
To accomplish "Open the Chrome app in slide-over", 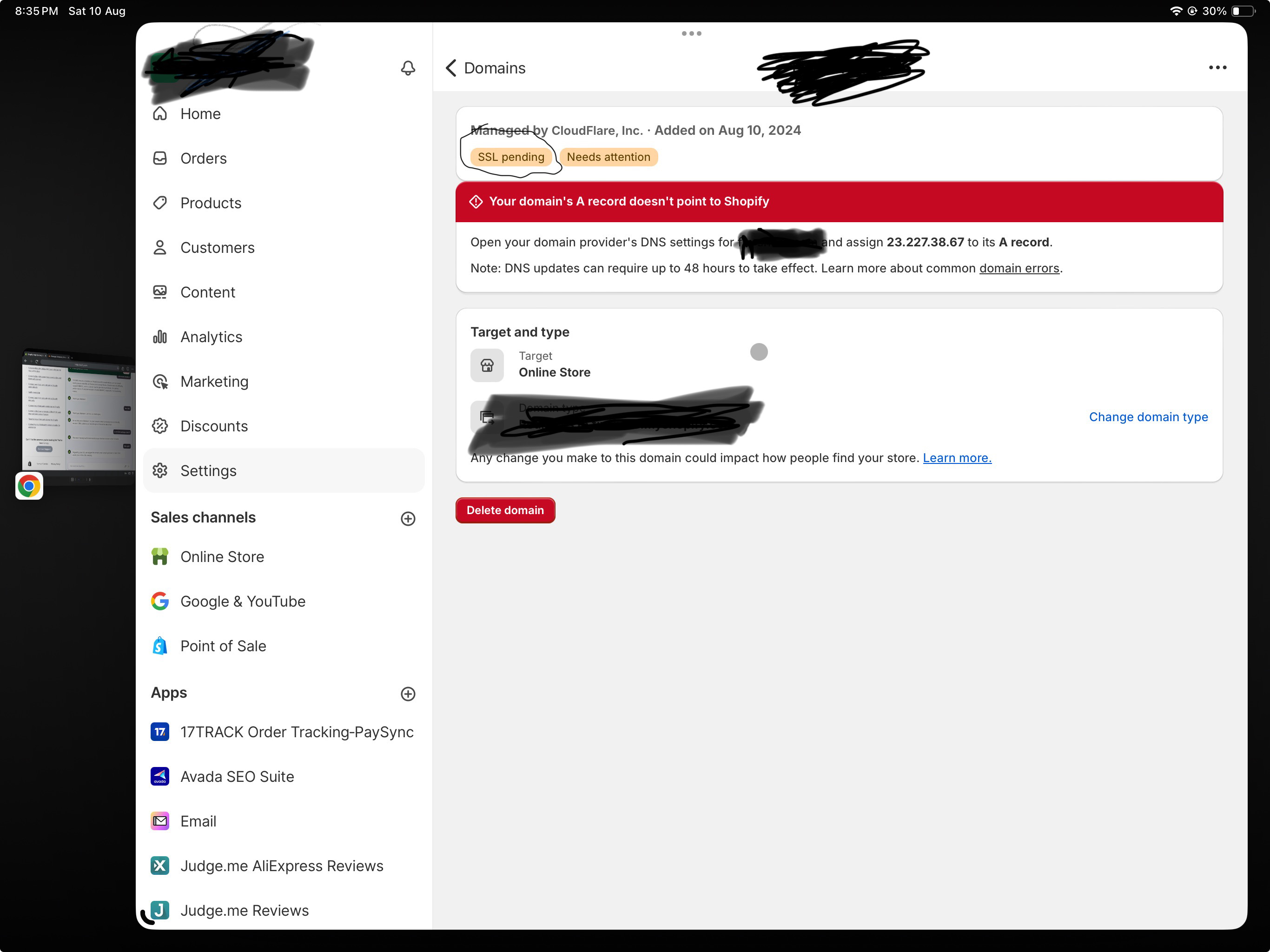I will click(x=29, y=486).
